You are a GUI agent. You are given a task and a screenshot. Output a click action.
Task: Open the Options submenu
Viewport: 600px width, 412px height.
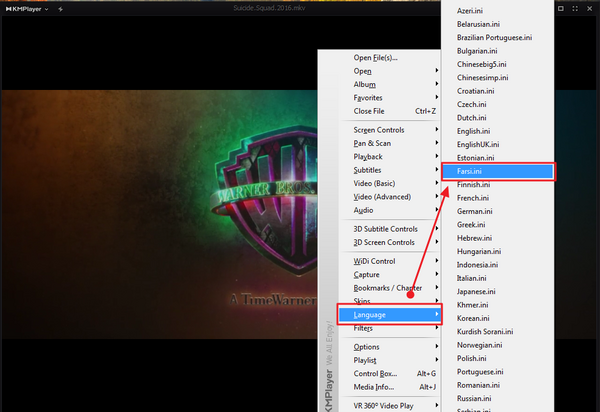pos(390,347)
